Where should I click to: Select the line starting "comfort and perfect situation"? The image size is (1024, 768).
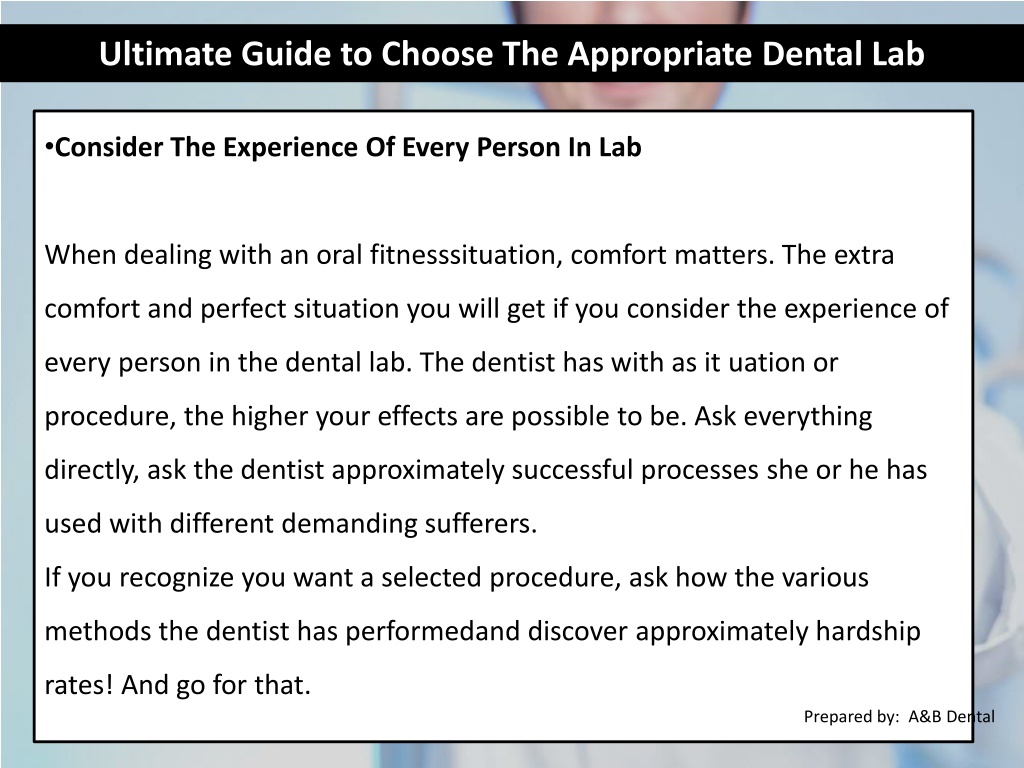496,309
